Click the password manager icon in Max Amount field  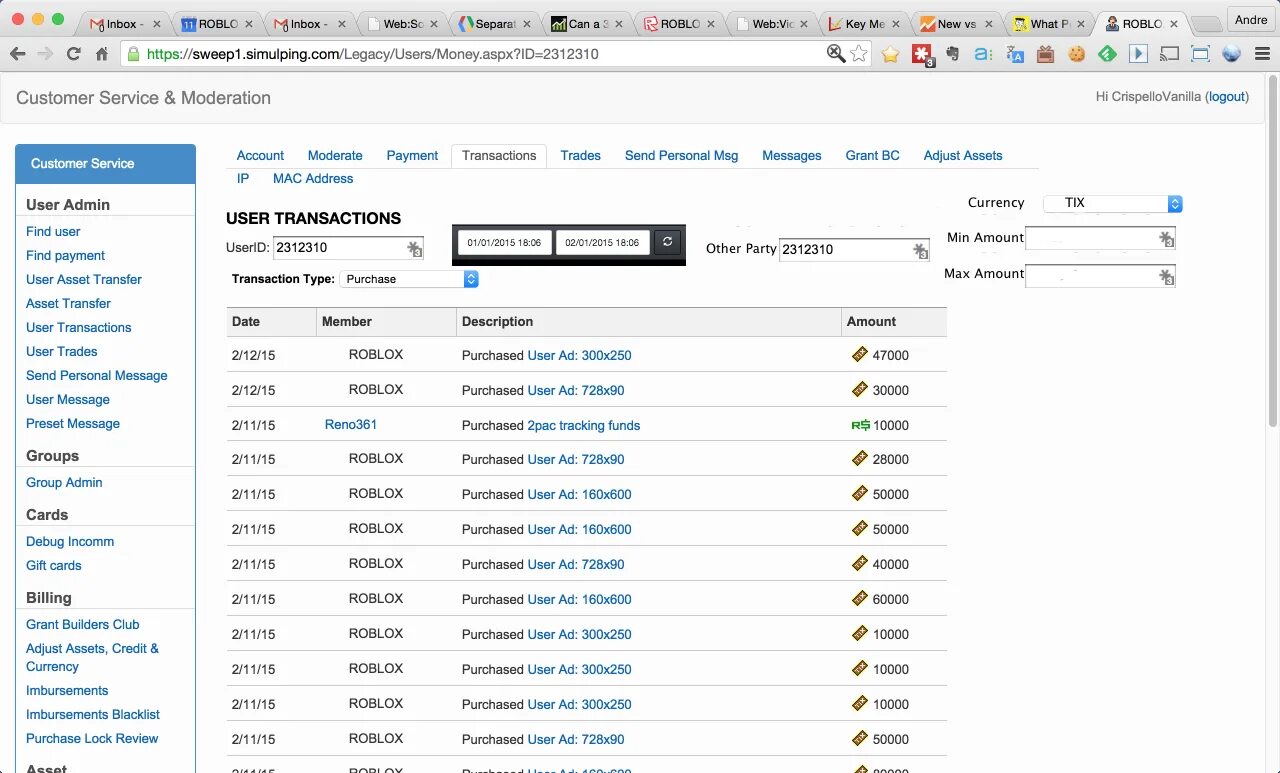coord(1166,276)
